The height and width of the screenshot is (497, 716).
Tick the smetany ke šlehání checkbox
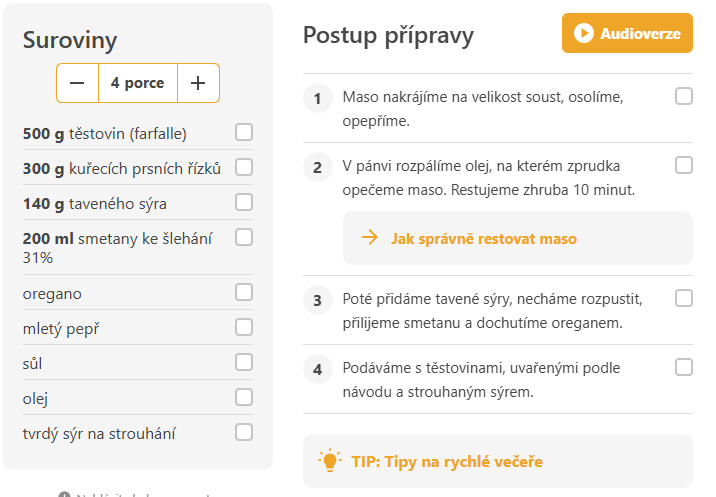pos(244,238)
